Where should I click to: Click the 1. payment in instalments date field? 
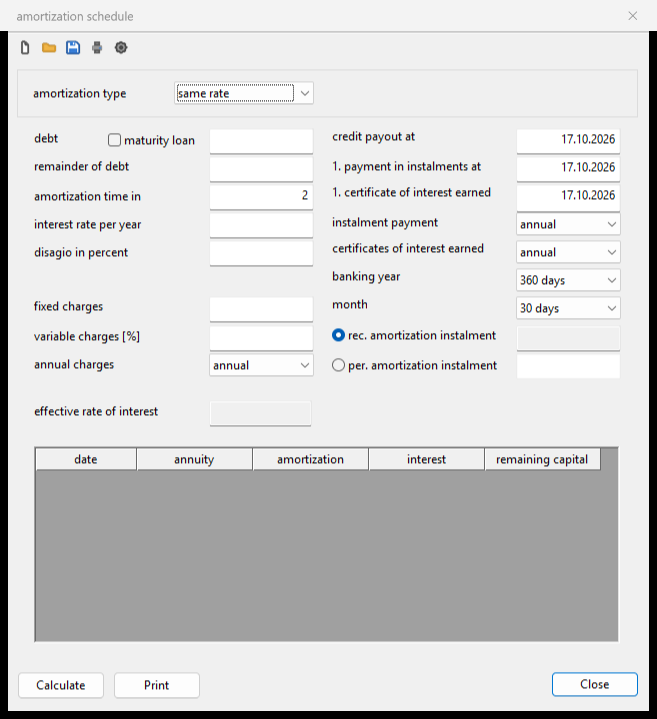(x=568, y=169)
